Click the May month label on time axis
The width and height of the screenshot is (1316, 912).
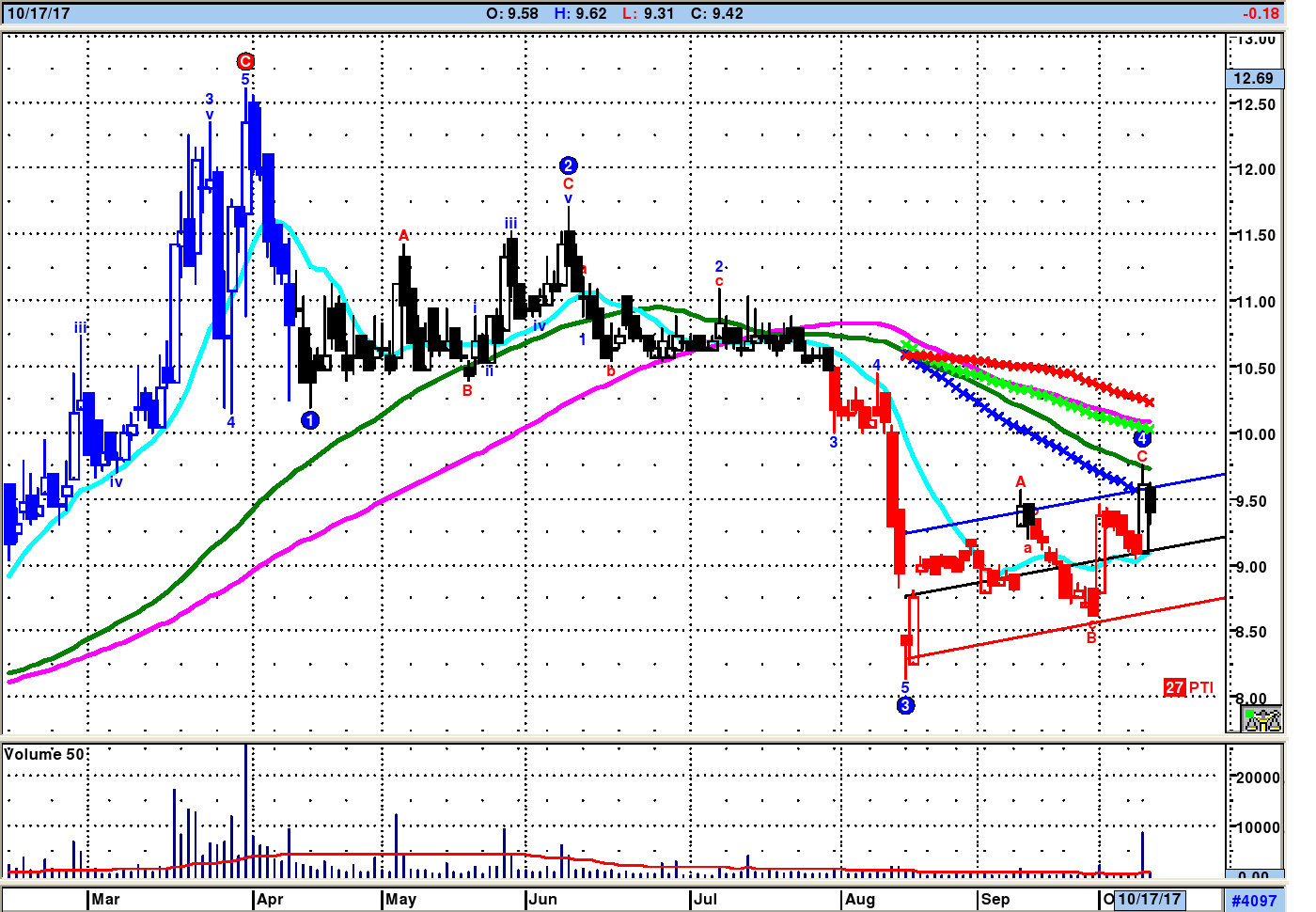click(400, 899)
